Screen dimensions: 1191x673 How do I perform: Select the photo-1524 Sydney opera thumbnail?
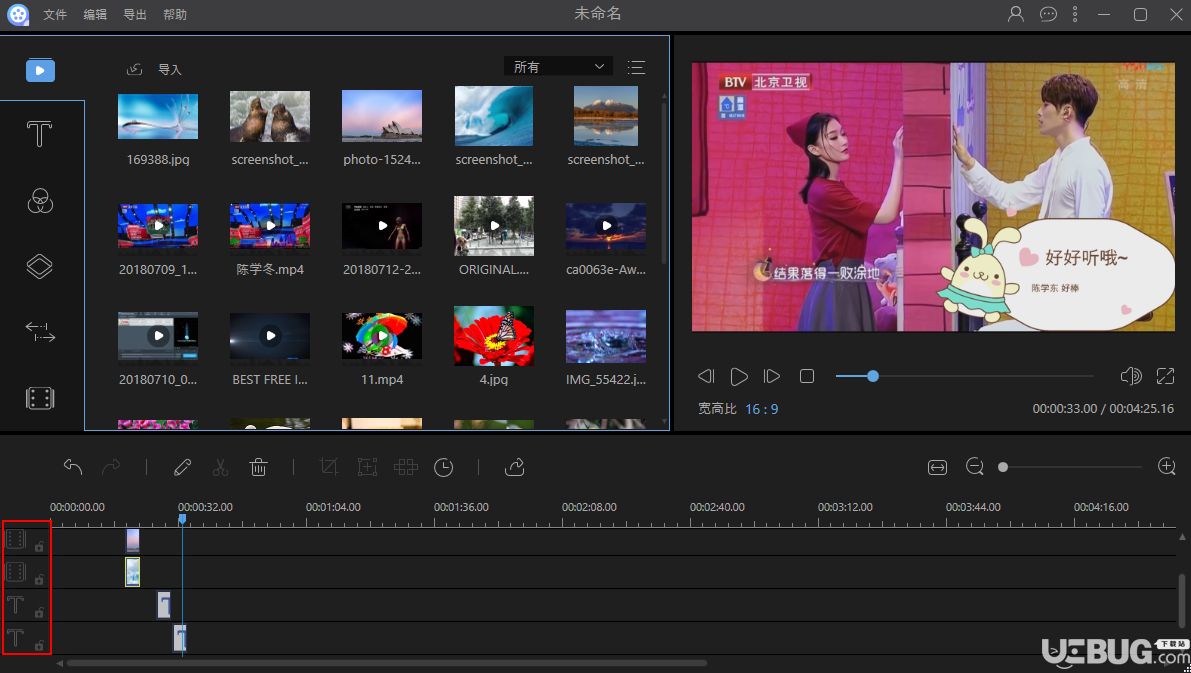tap(382, 116)
